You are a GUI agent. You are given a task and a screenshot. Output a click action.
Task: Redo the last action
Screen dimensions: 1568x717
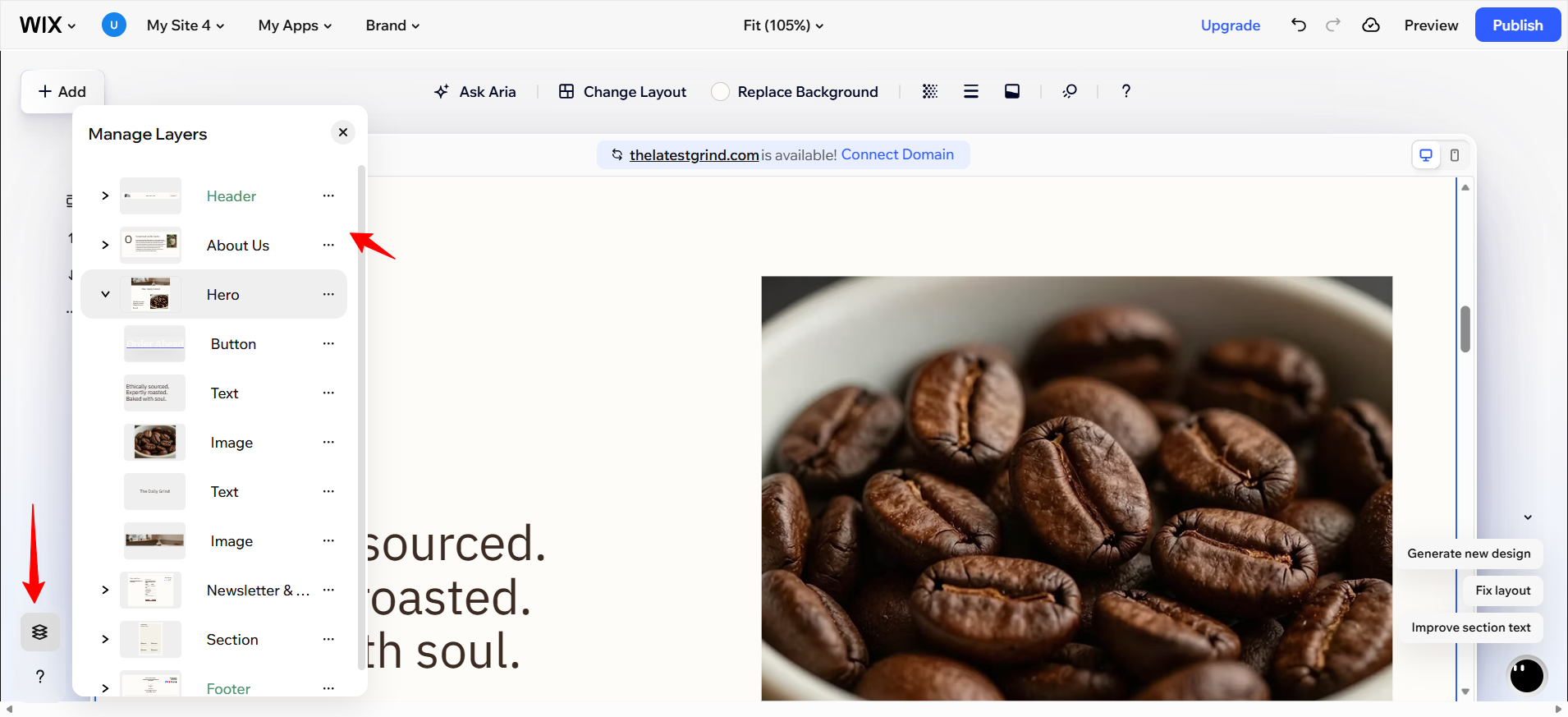coord(1333,25)
